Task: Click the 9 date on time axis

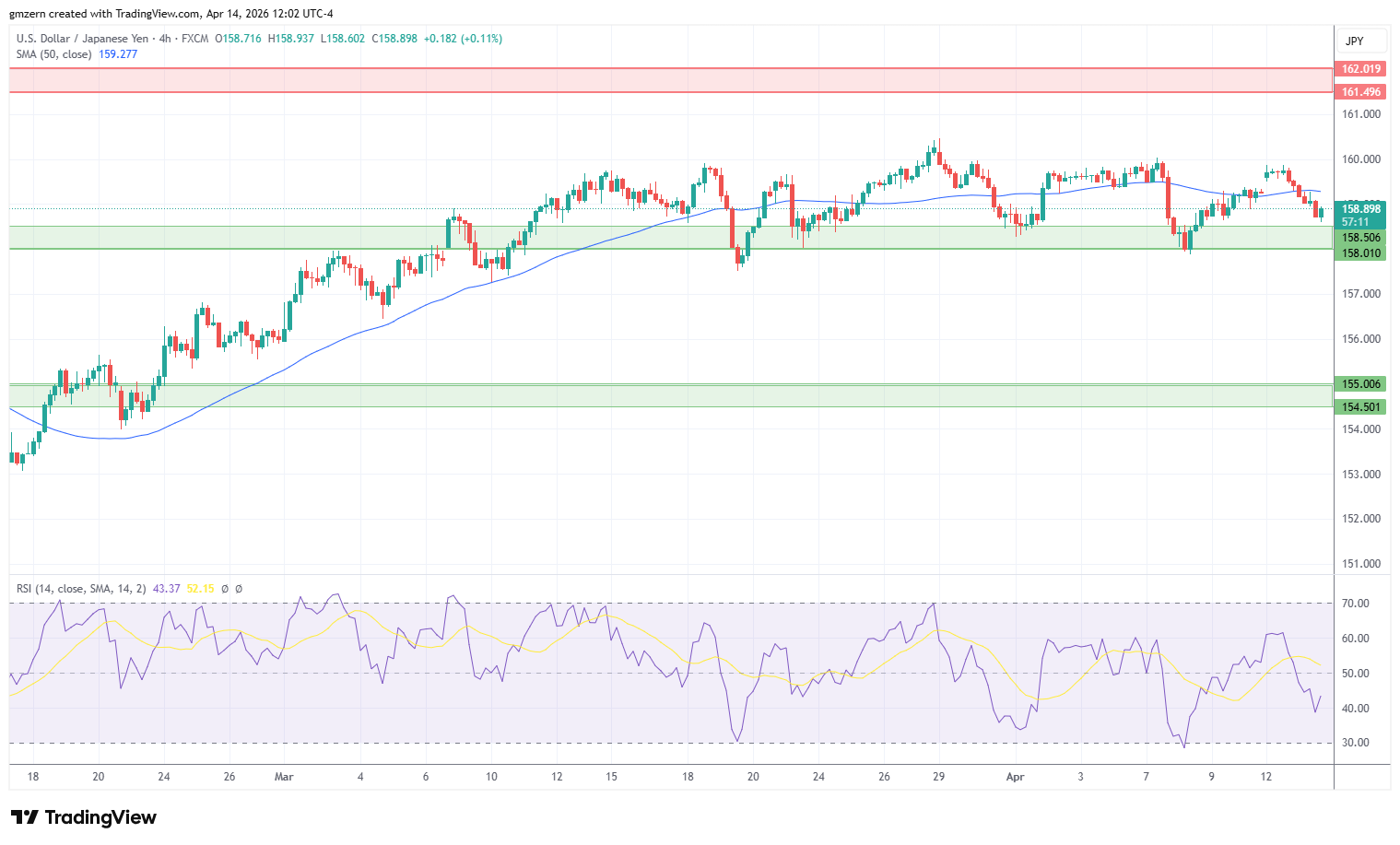Action: tap(1212, 777)
